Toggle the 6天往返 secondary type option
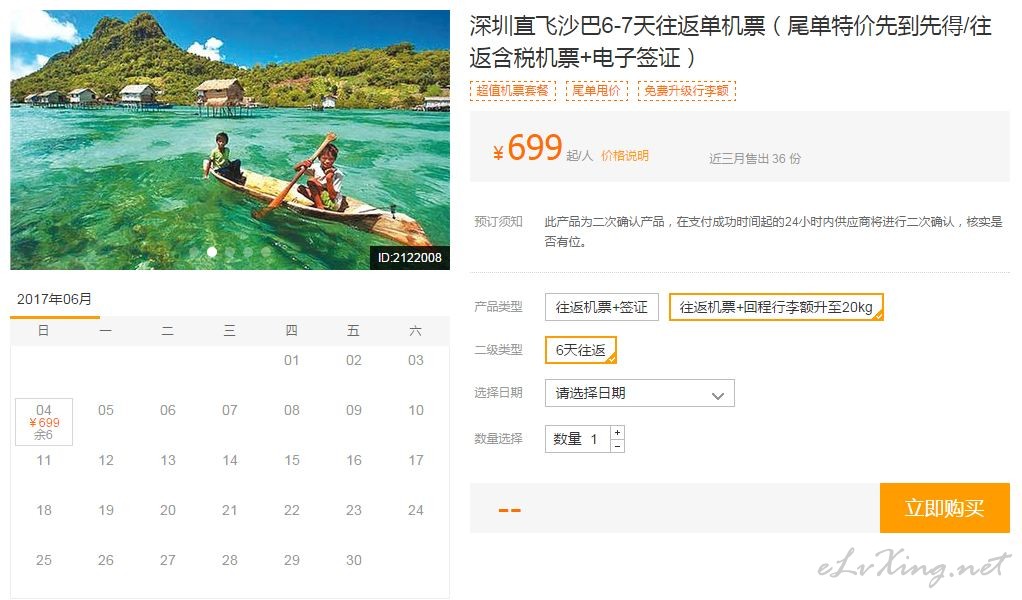Image resolution: width=1022 pixels, height=600 pixels. pos(580,350)
